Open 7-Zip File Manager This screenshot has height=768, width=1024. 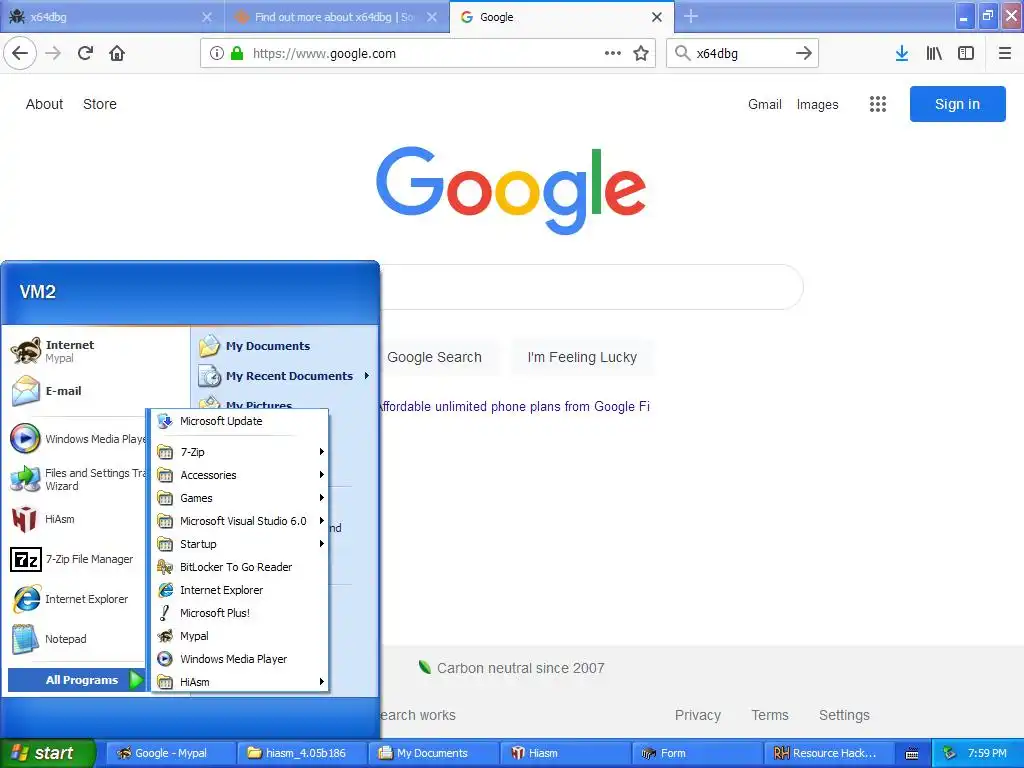point(77,560)
